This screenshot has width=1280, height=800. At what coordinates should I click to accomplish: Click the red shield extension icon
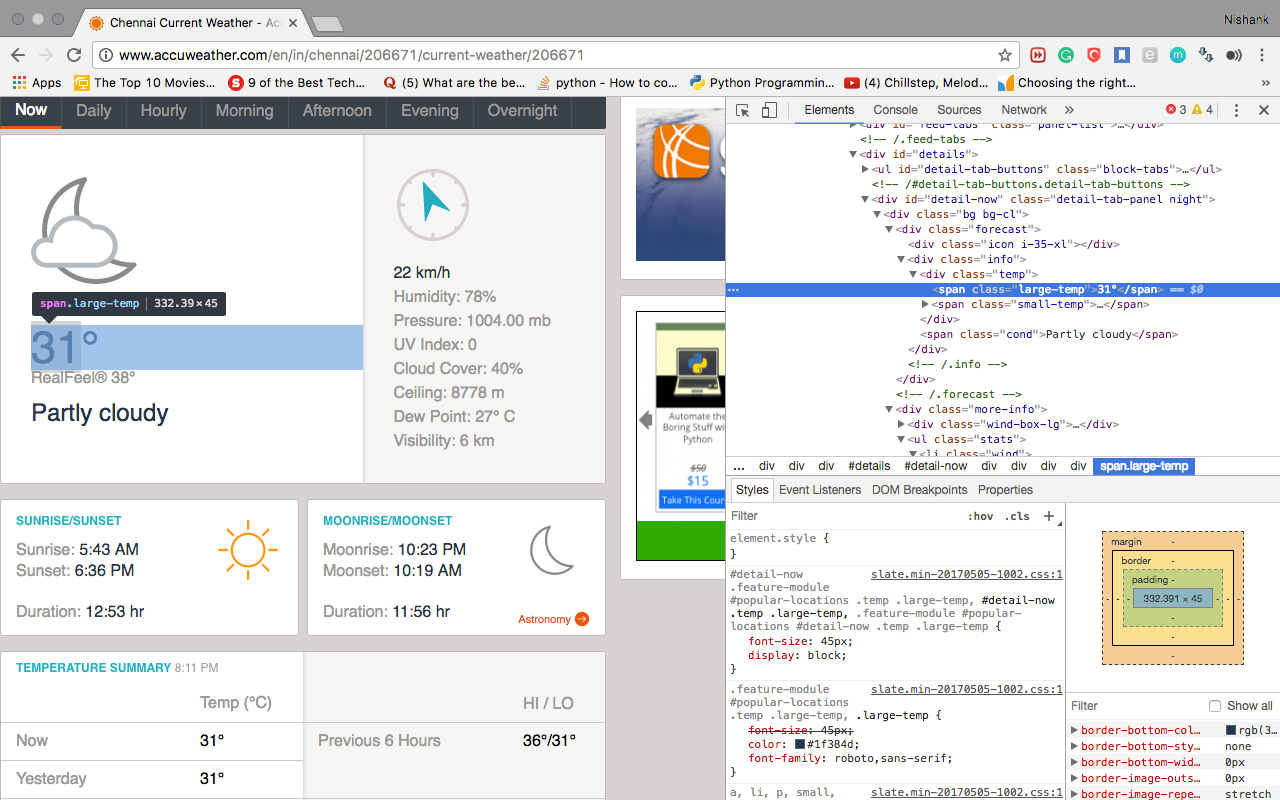(x=1094, y=55)
